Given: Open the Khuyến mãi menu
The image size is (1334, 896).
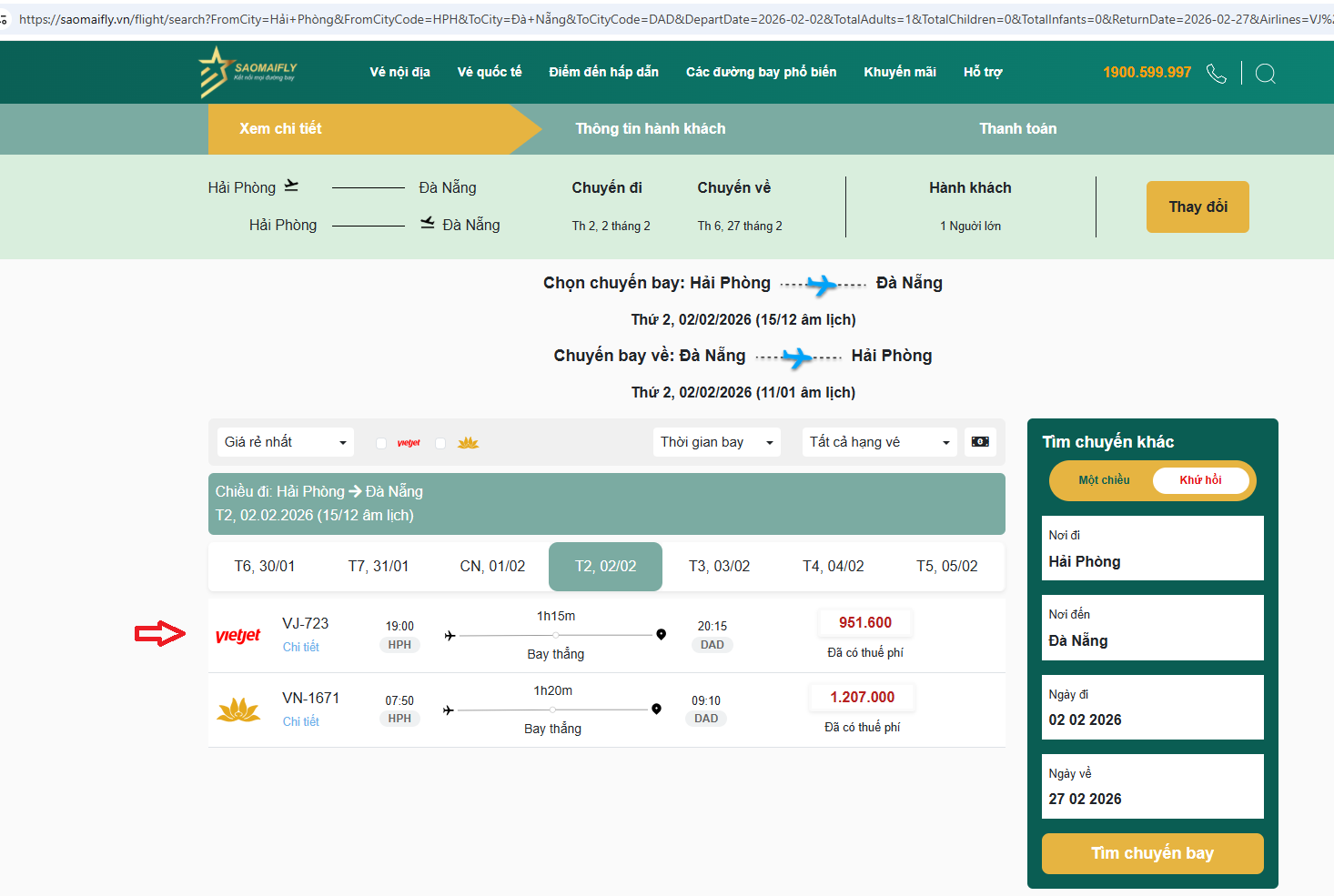Looking at the screenshot, I should [899, 72].
